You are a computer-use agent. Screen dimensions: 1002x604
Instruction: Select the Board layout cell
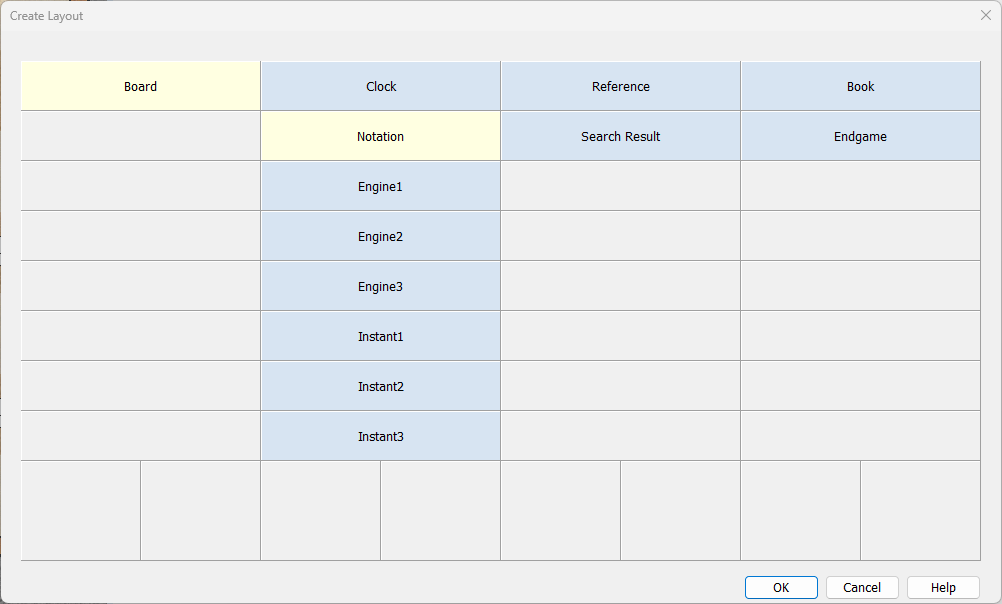pyautogui.click(x=141, y=86)
